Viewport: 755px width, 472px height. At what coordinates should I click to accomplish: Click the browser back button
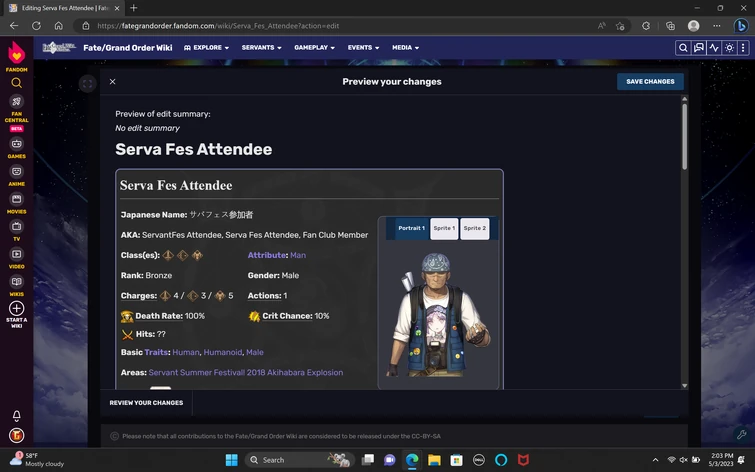point(14,26)
